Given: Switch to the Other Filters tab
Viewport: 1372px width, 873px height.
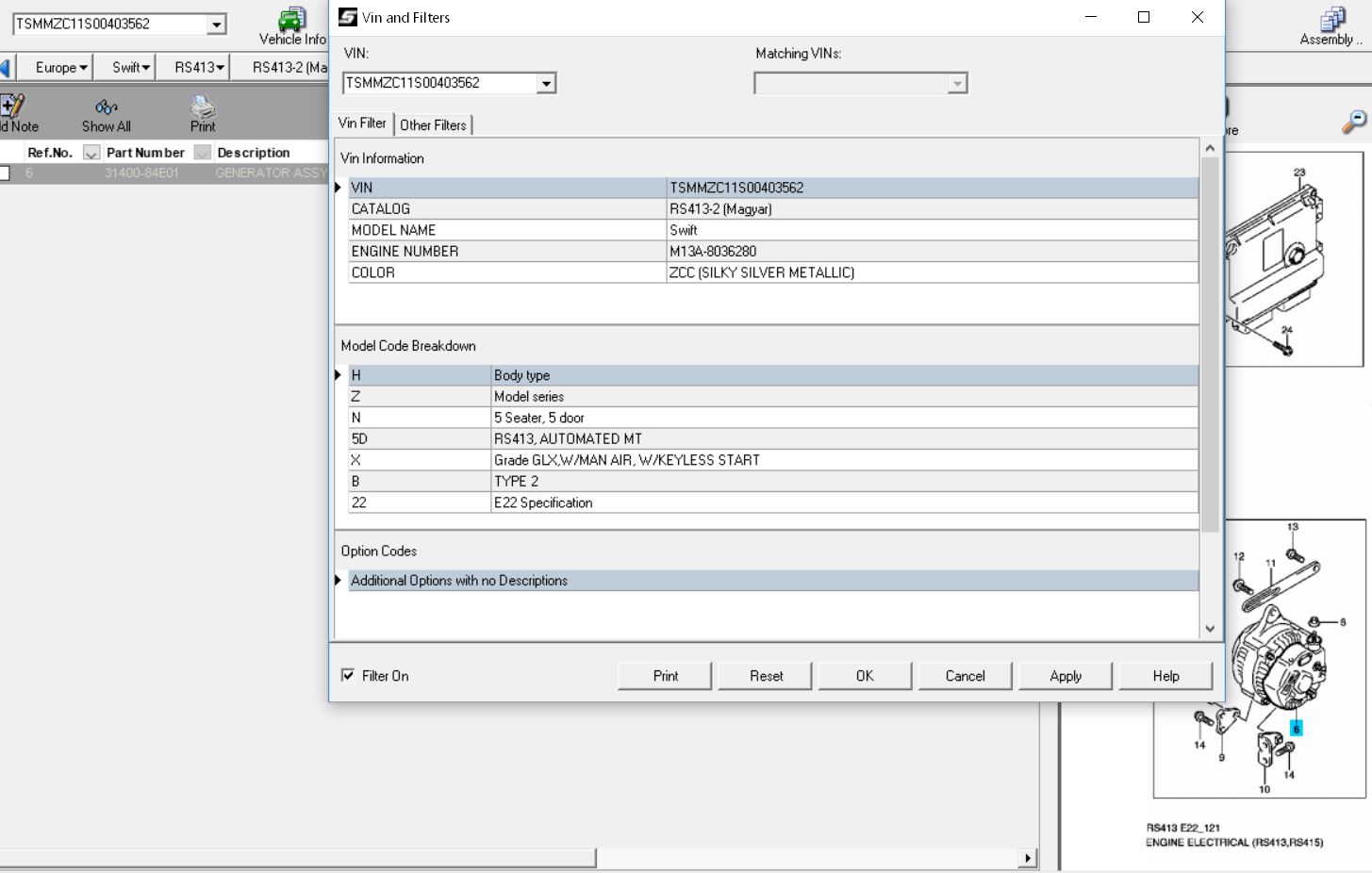Looking at the screenshot, I should click(x=433, y=124).
